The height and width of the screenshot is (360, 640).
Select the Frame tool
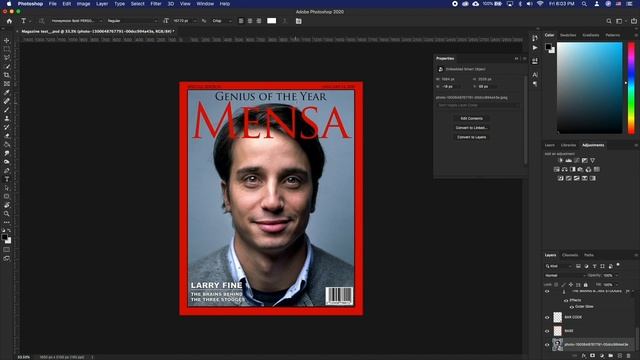[7, 84]
